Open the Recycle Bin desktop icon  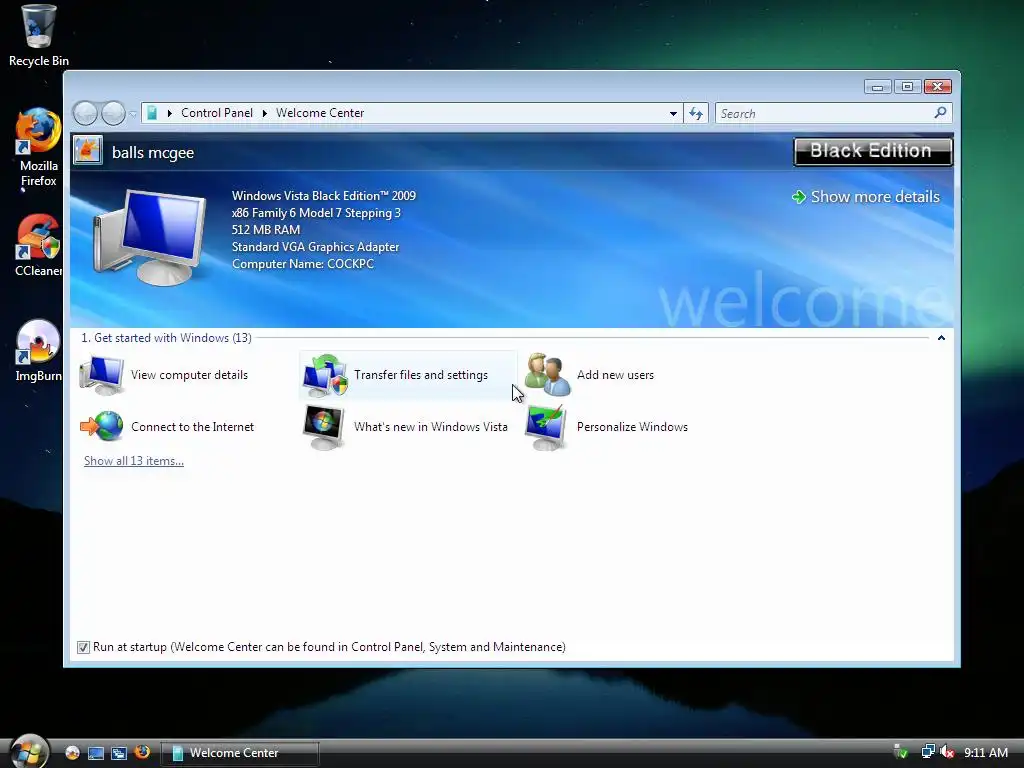click(38, 34)
